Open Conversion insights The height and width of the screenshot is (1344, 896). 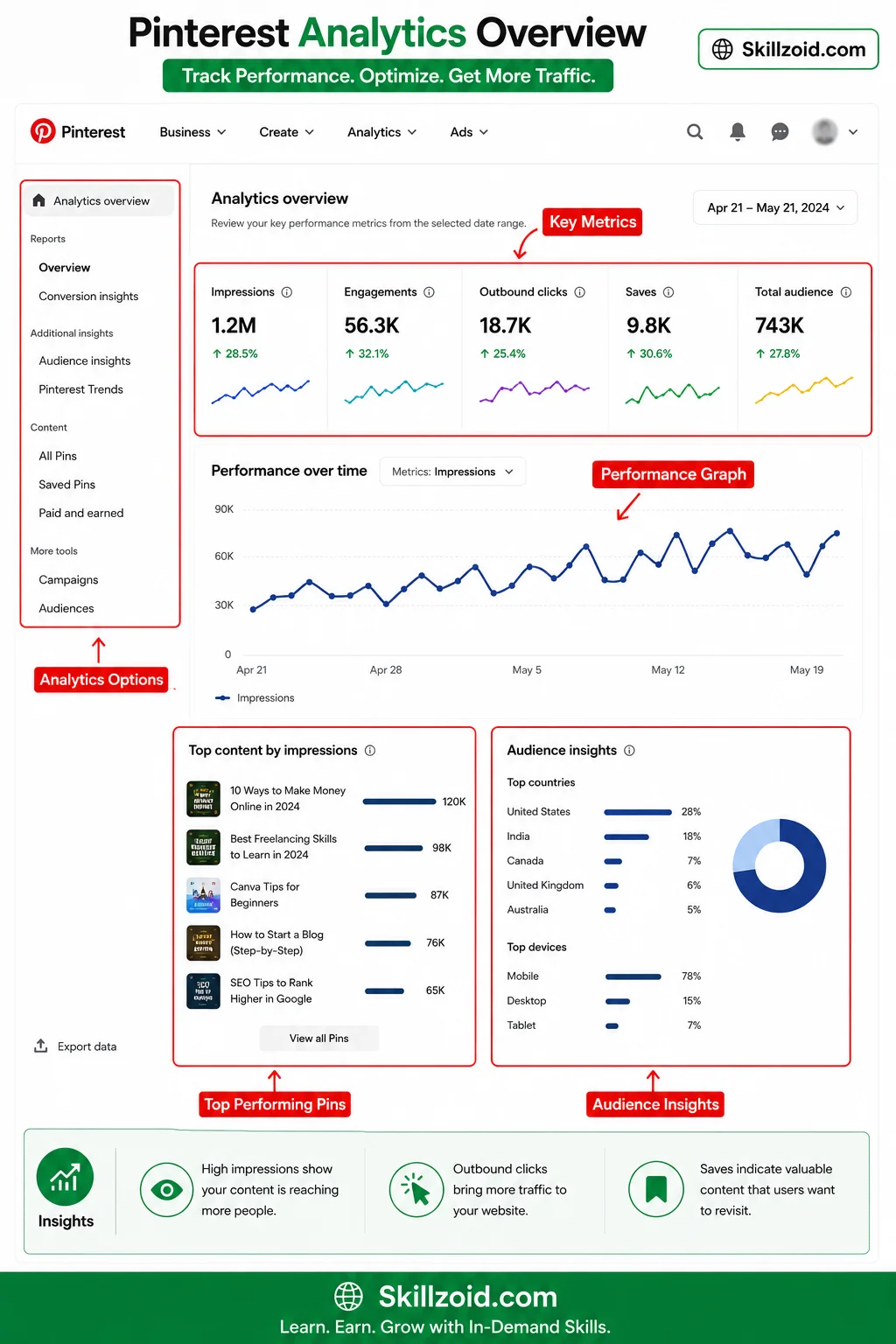pyautogui.click(x=88, y=297)
